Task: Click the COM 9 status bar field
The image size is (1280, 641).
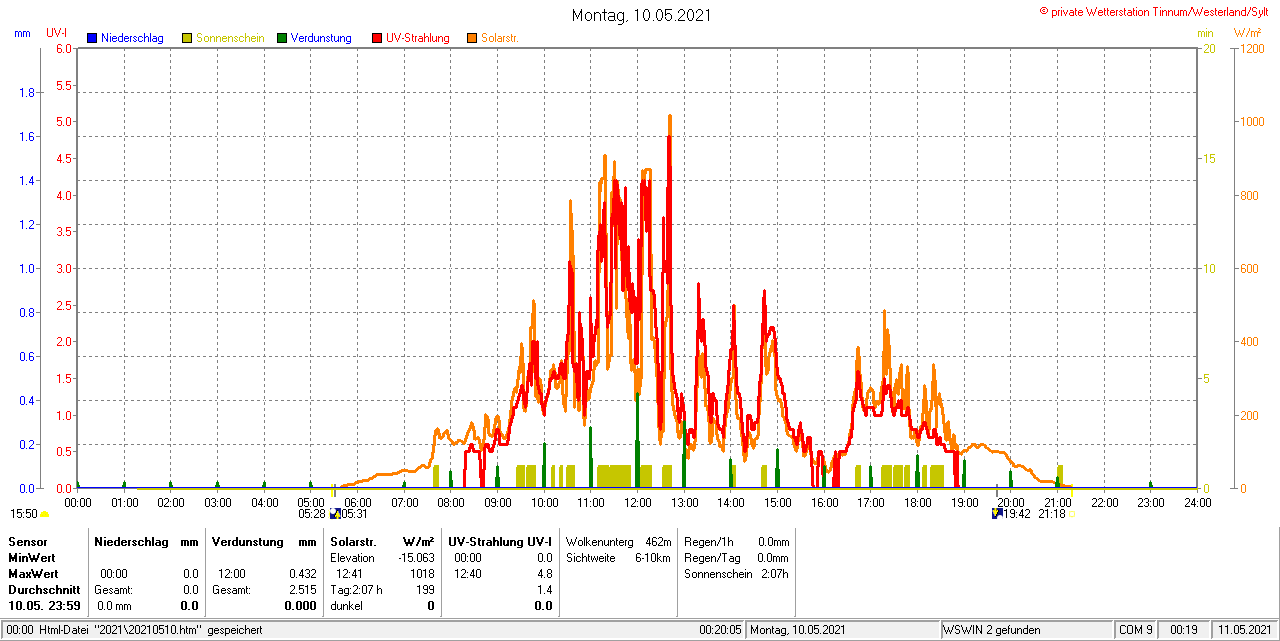Action: (1136, 630)
